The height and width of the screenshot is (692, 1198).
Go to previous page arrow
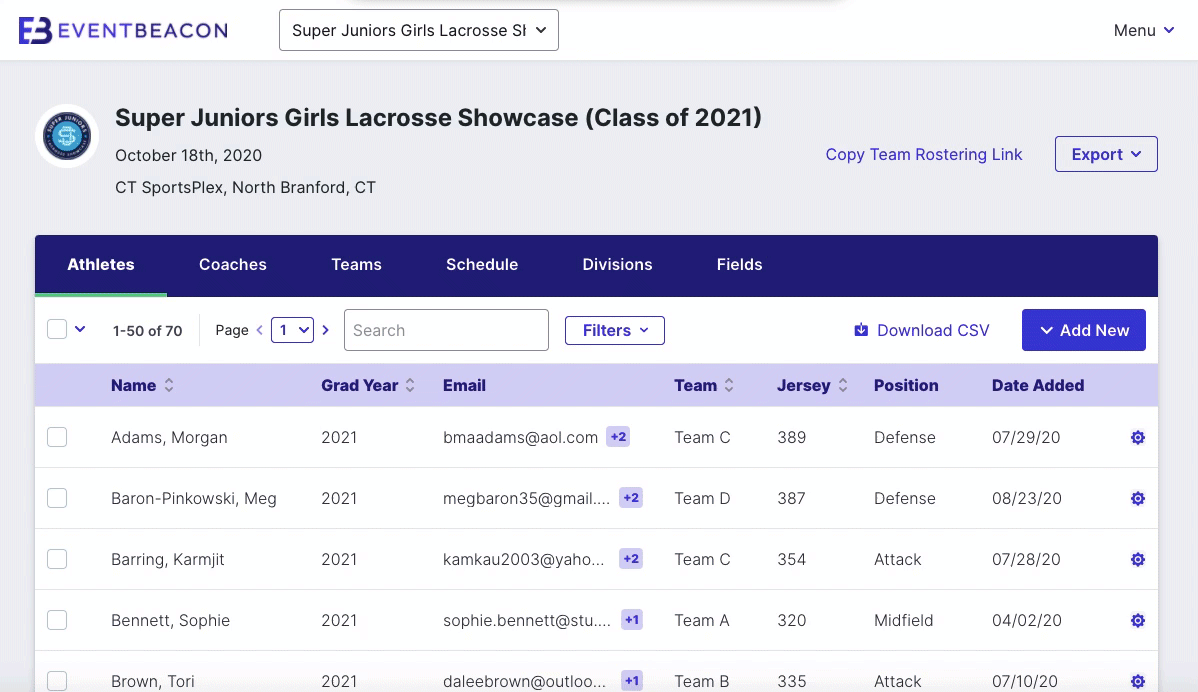260,330
